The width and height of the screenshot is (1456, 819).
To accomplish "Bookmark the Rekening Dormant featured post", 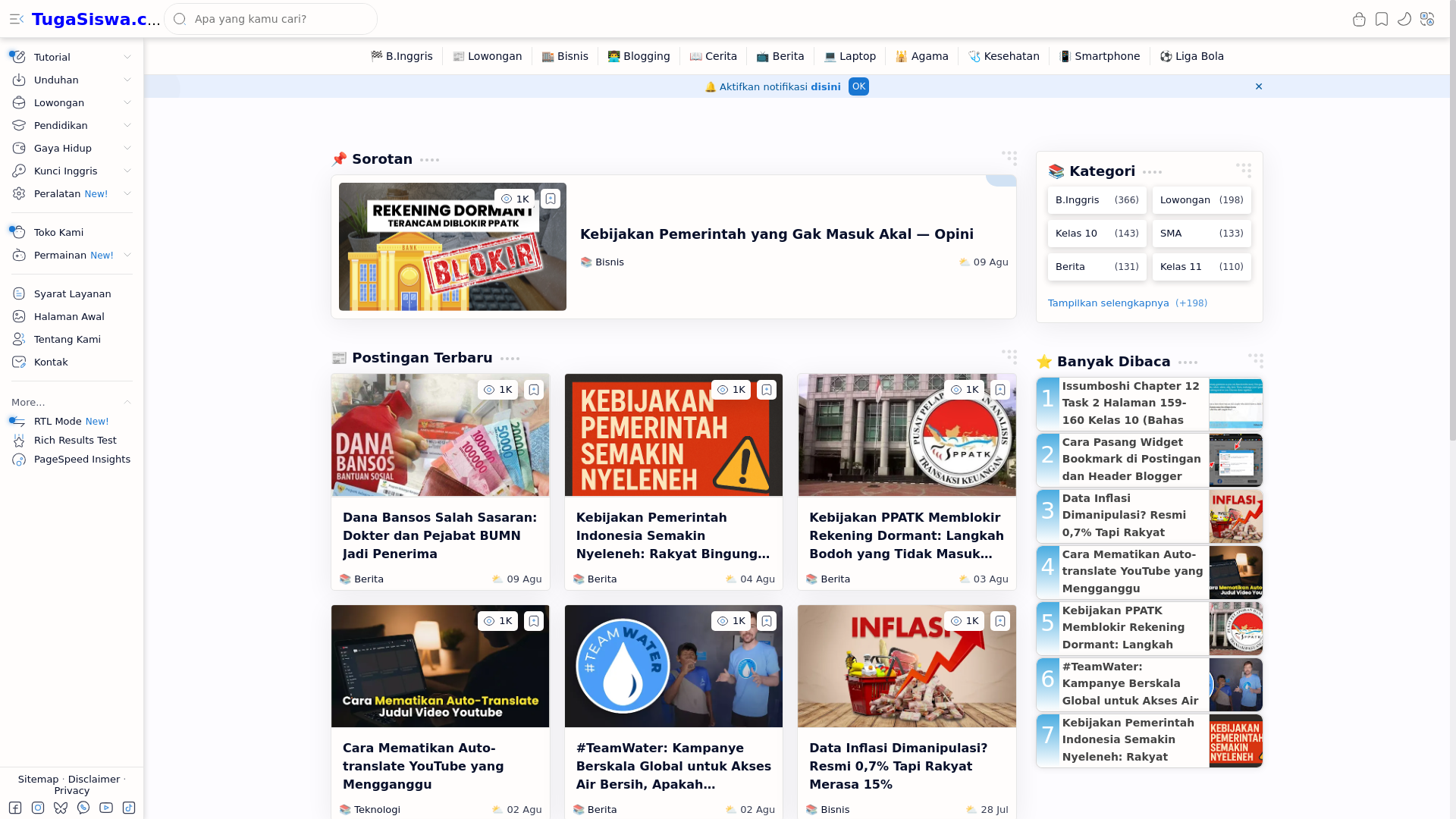I will pyautogui.click(x=551, y=199).
